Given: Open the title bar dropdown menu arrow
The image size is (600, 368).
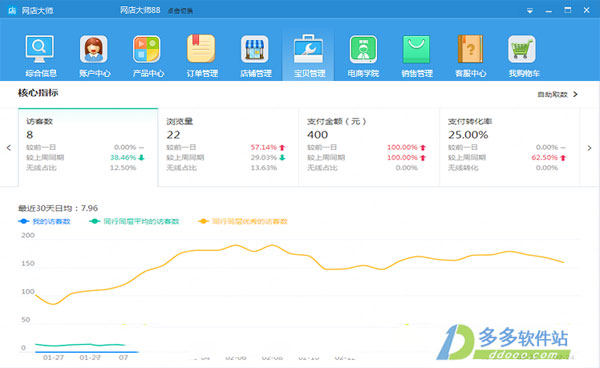Looking at the screenshot, I should point(530,11).
